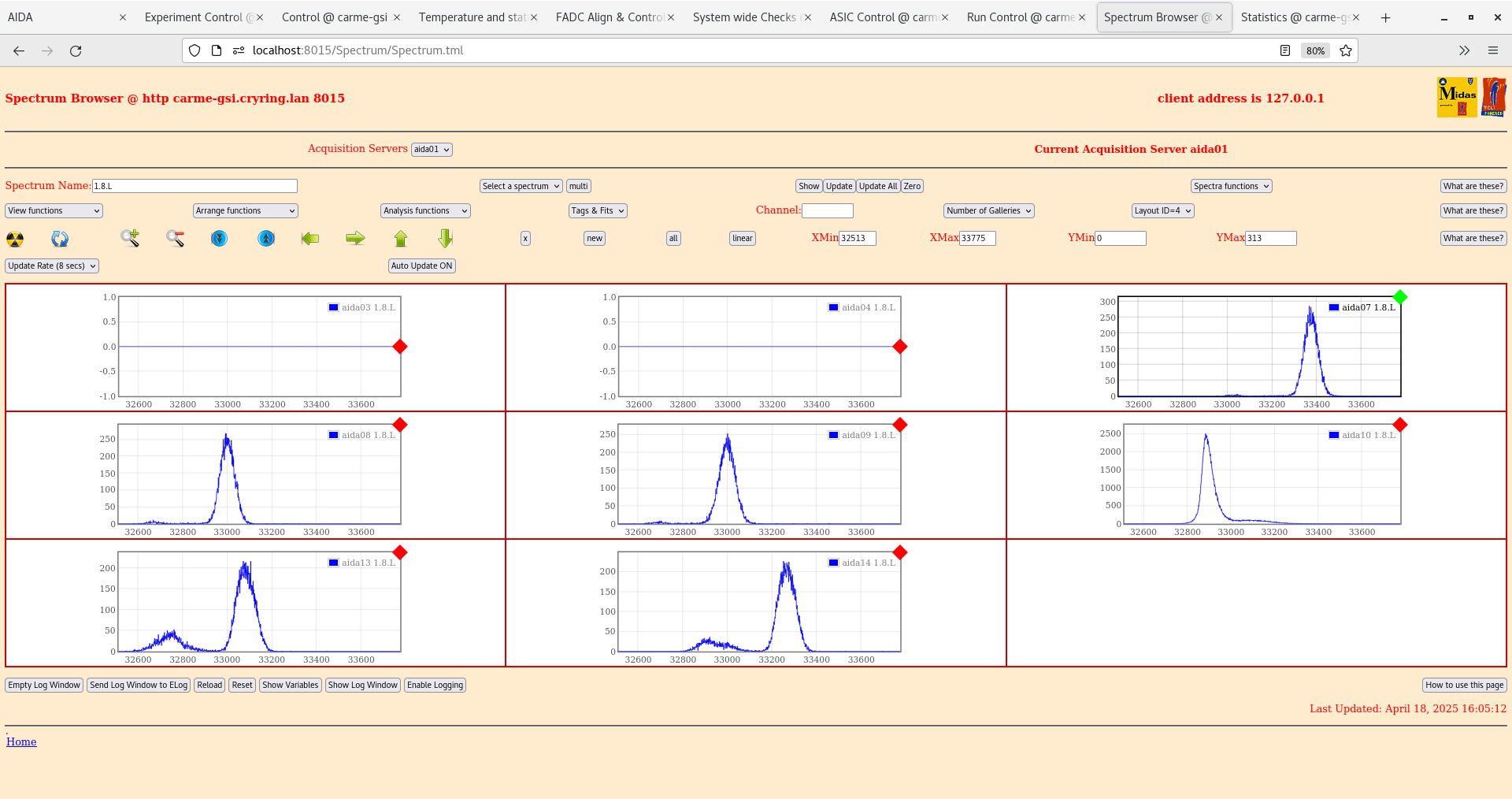
Task: Open the Update Rate (8 secs) dropdown
Action: pos(52,266)
